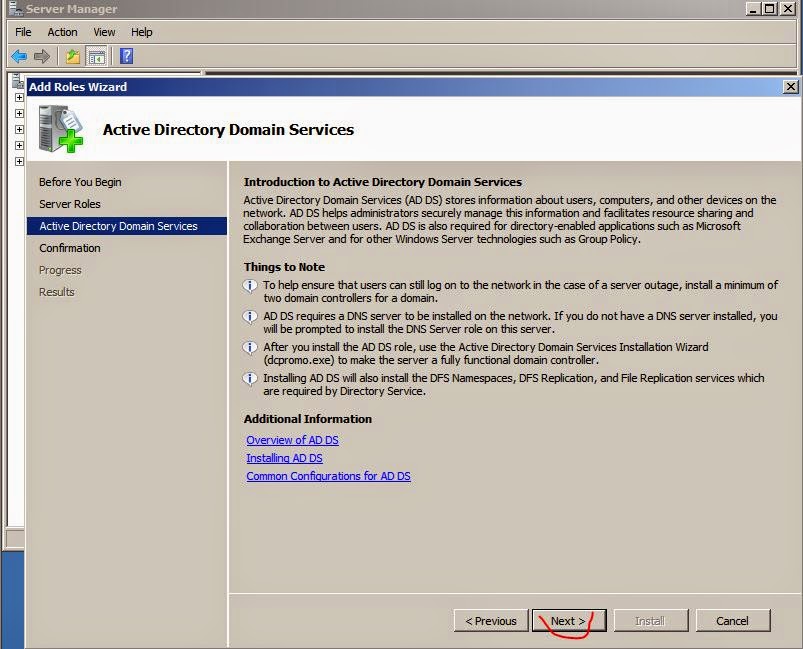Click the info icon beside DNS server note
Viewport: 803px width, 649px height.
[250, 317]
